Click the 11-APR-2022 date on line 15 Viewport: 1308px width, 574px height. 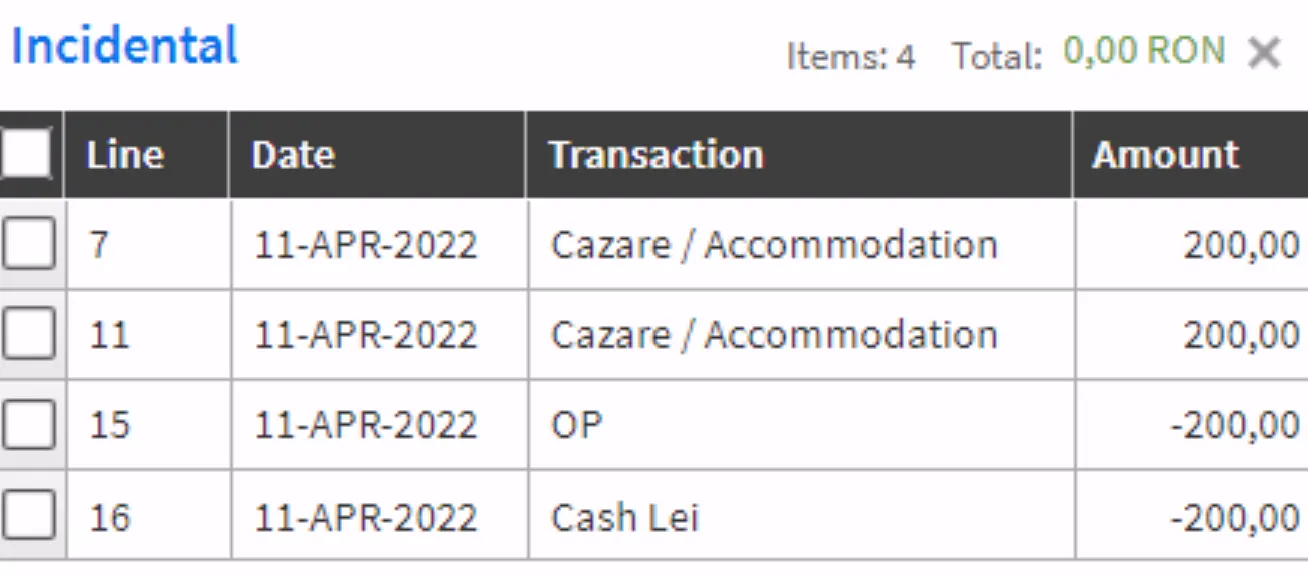click(366, 426)
